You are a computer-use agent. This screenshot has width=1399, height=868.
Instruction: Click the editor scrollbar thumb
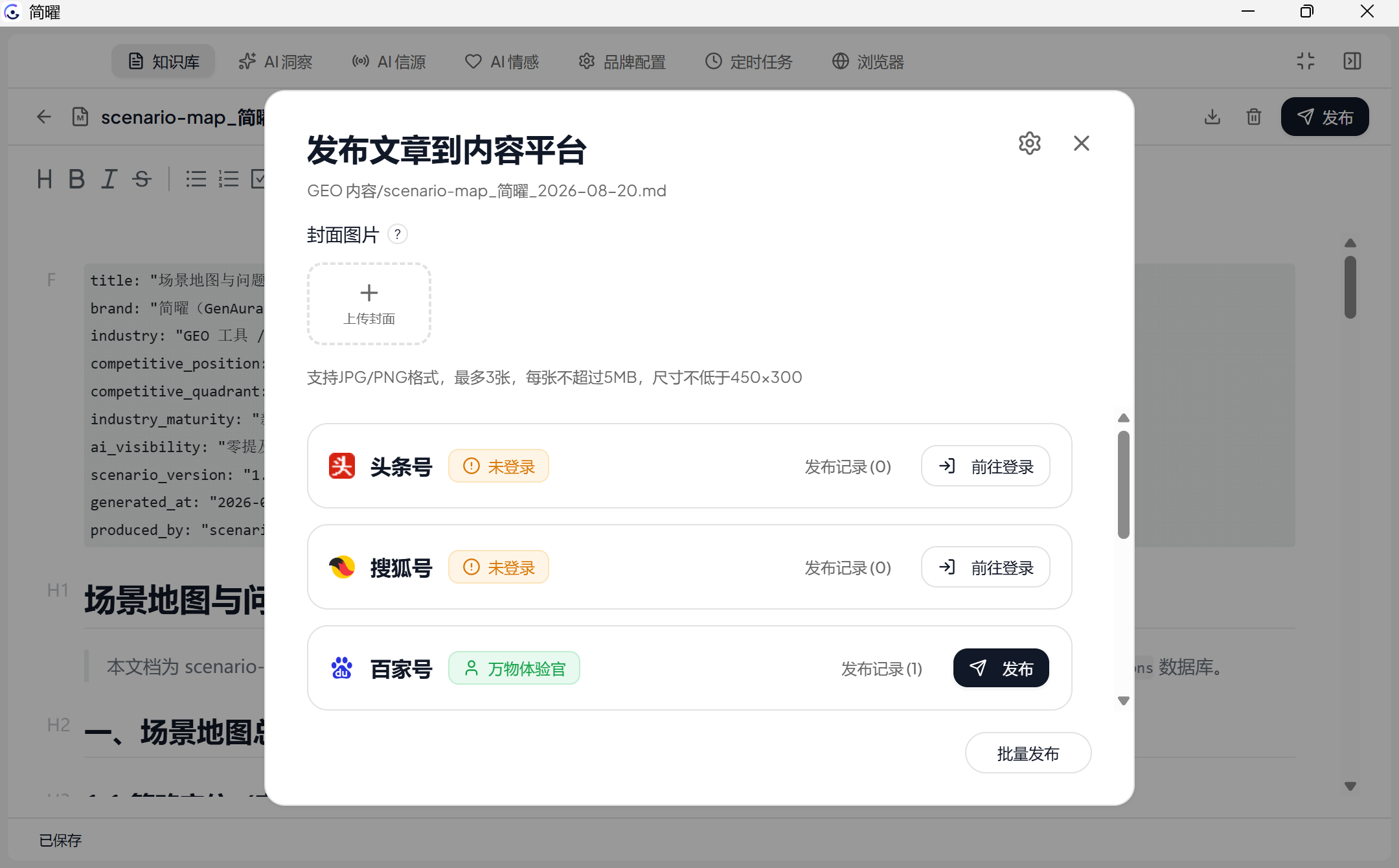tap(1350, 287)
